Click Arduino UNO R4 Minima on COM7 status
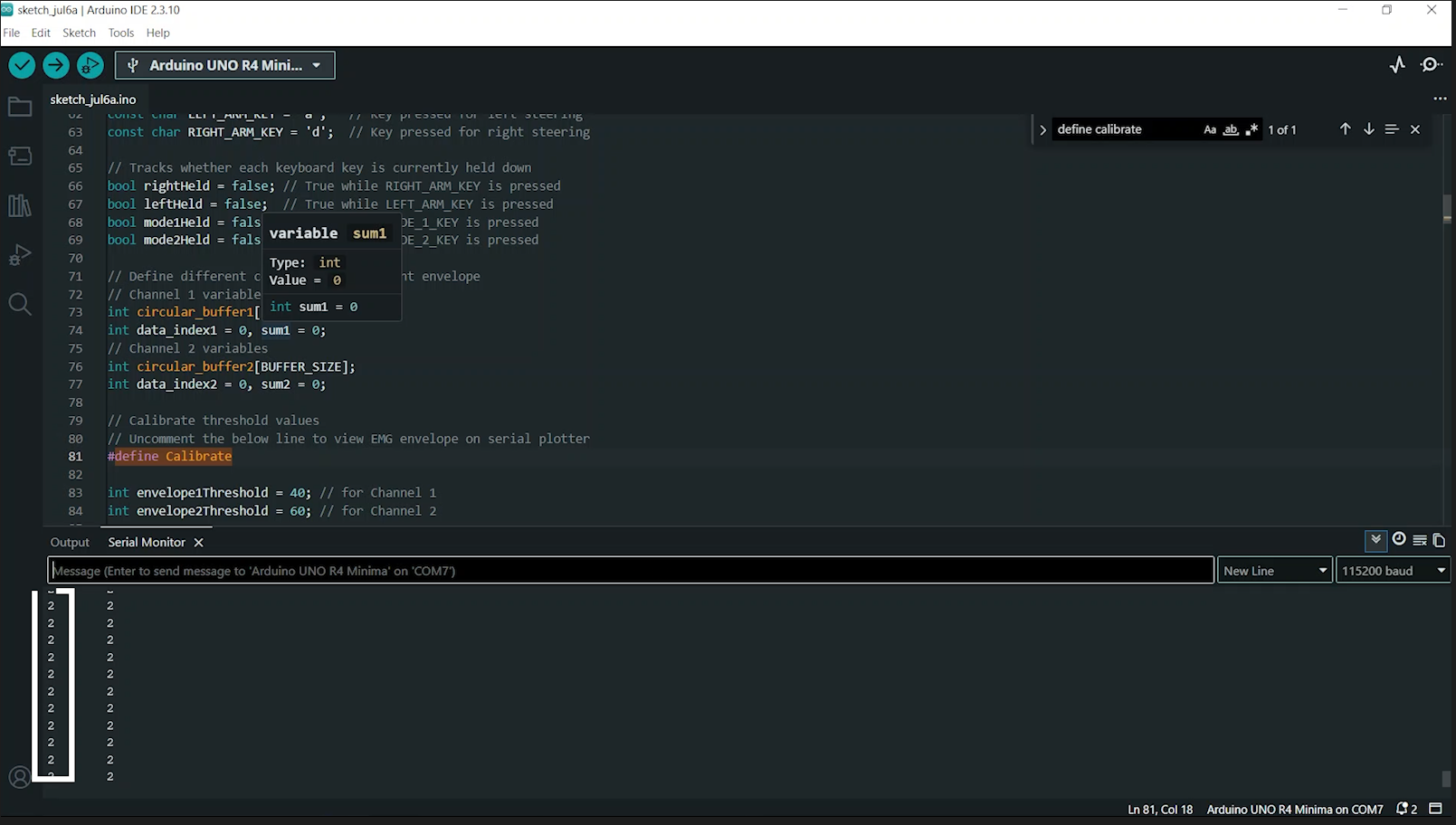 (1295, 810)
